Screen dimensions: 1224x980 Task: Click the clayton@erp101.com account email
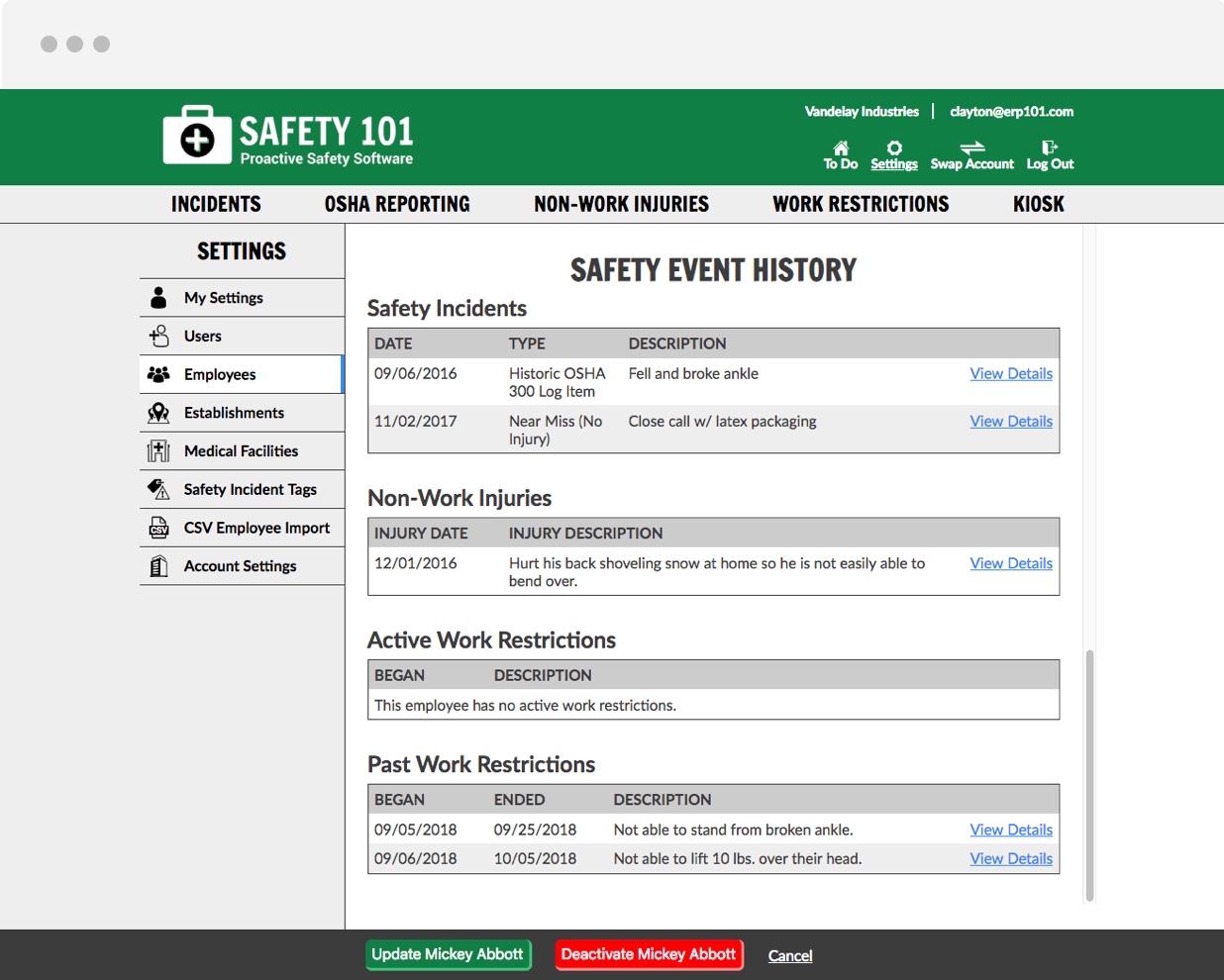tap(1011, 112)
